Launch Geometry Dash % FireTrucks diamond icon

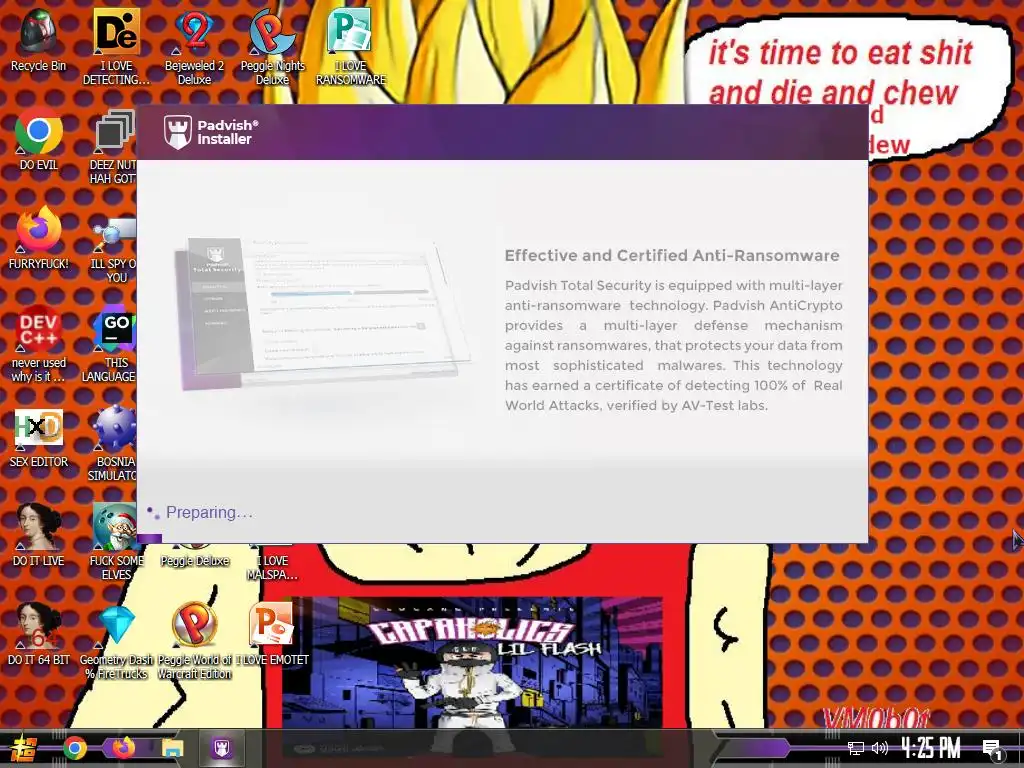tap(116, 641)
